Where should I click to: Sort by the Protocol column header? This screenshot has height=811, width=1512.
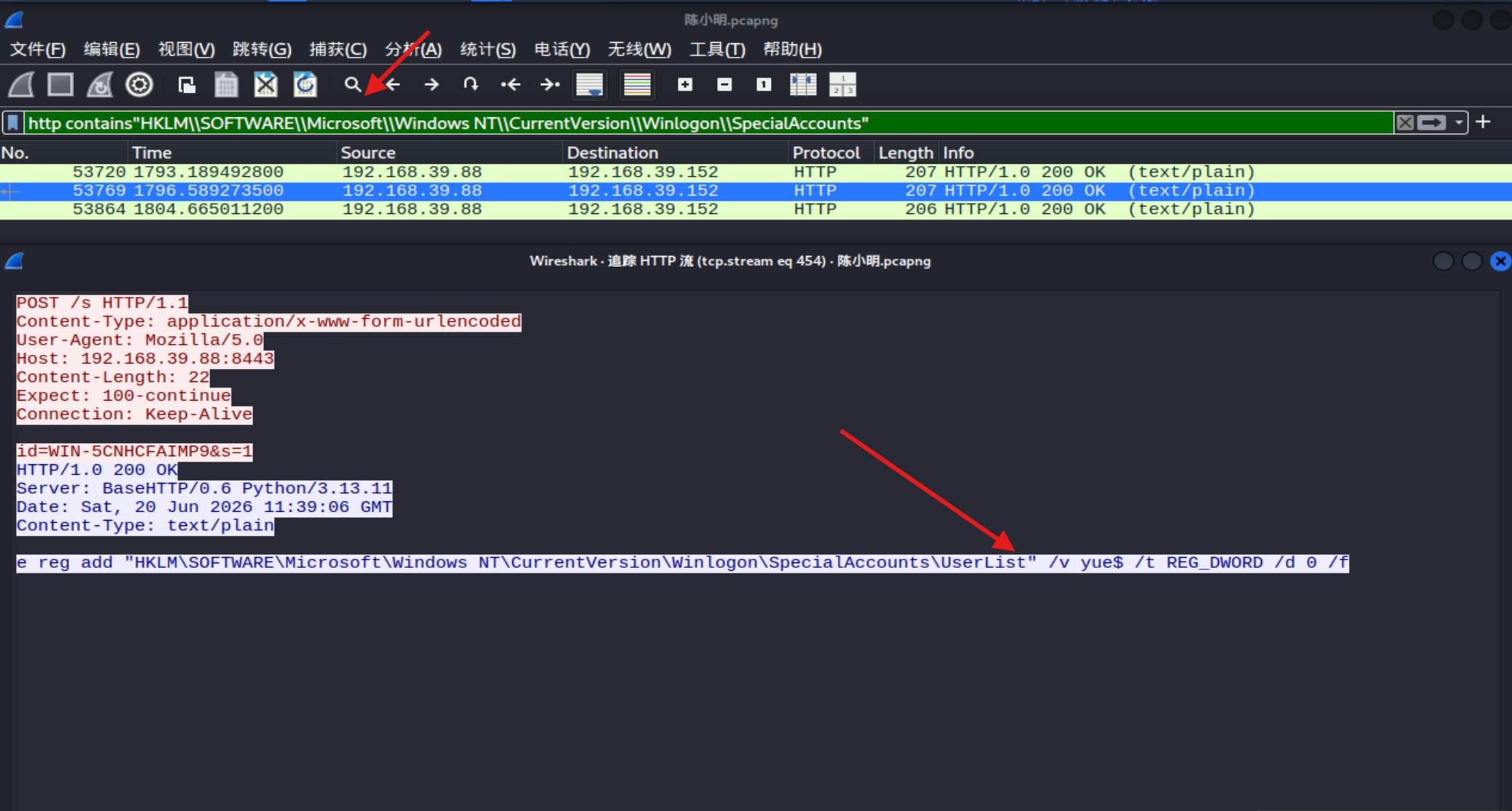831,153
